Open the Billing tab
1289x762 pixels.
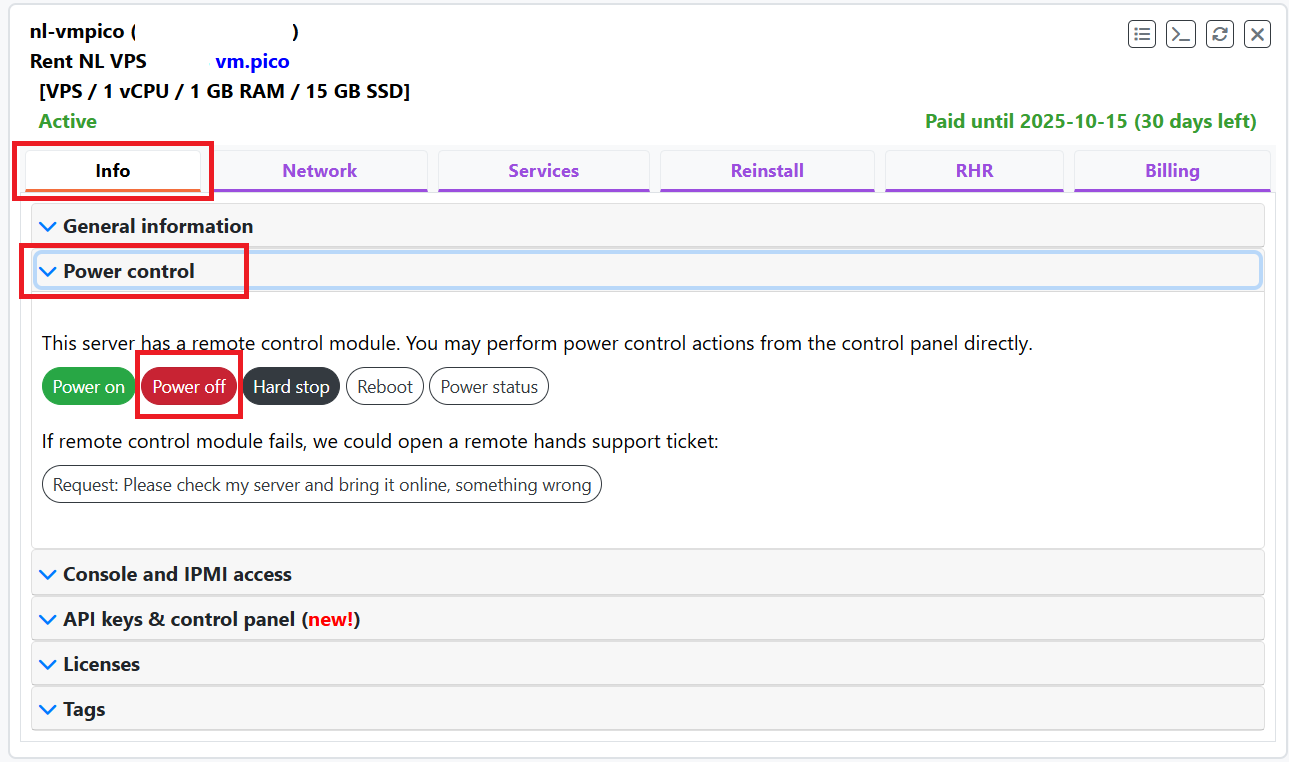pyautogui.click(x=1171, y=171)
